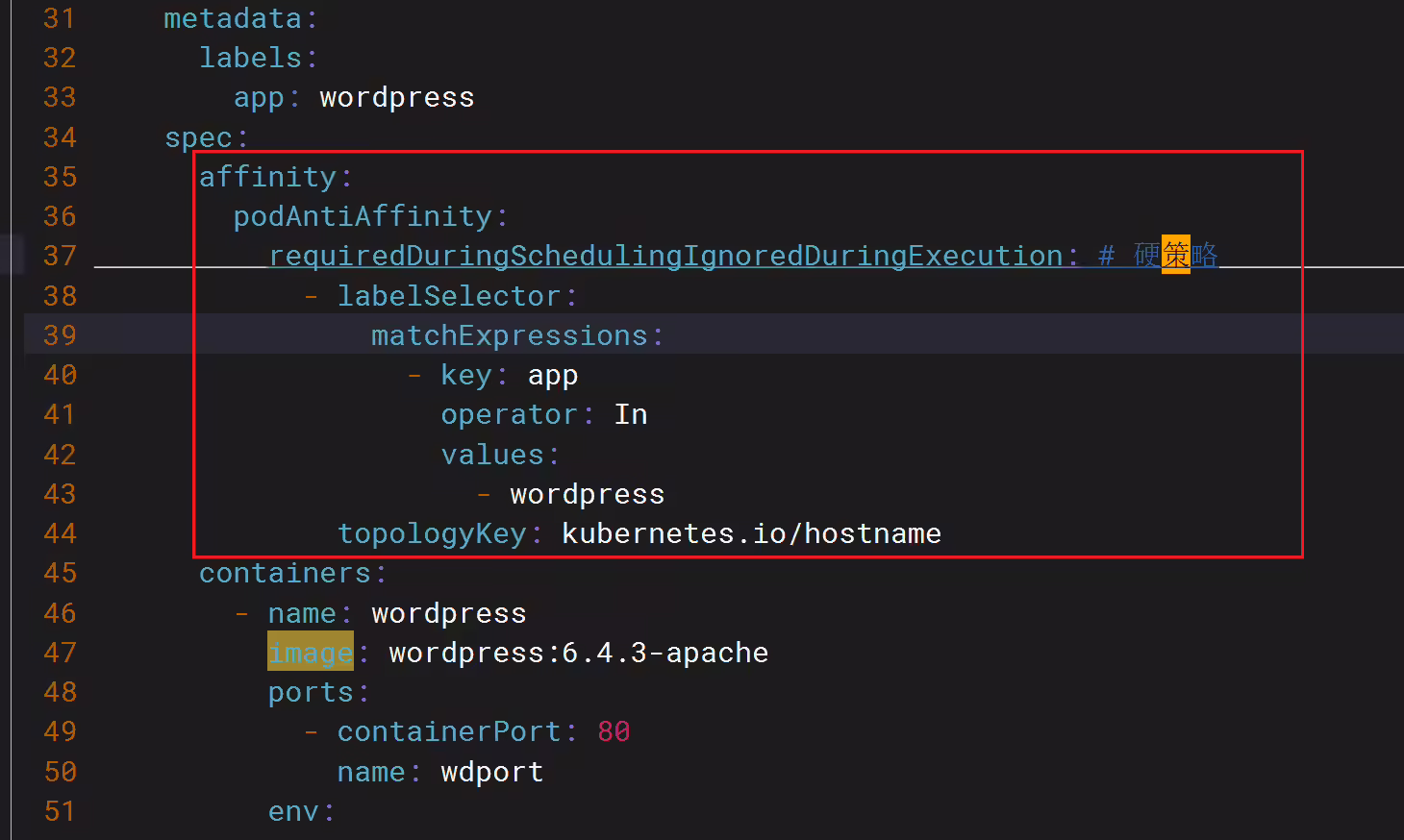
Task: Click the operator value In
Action: (631, 414)
